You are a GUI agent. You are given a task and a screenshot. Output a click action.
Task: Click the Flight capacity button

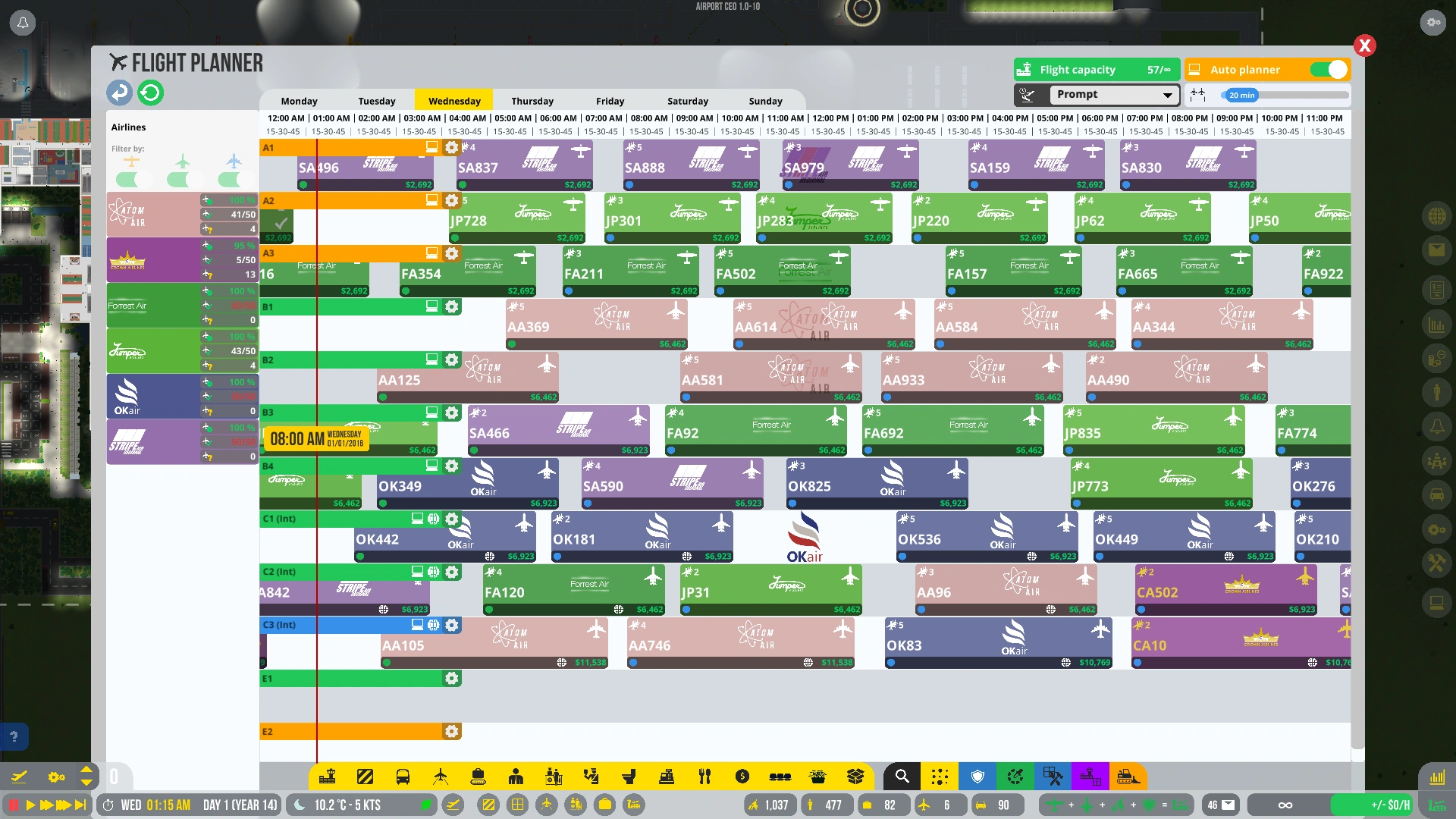1097,70
